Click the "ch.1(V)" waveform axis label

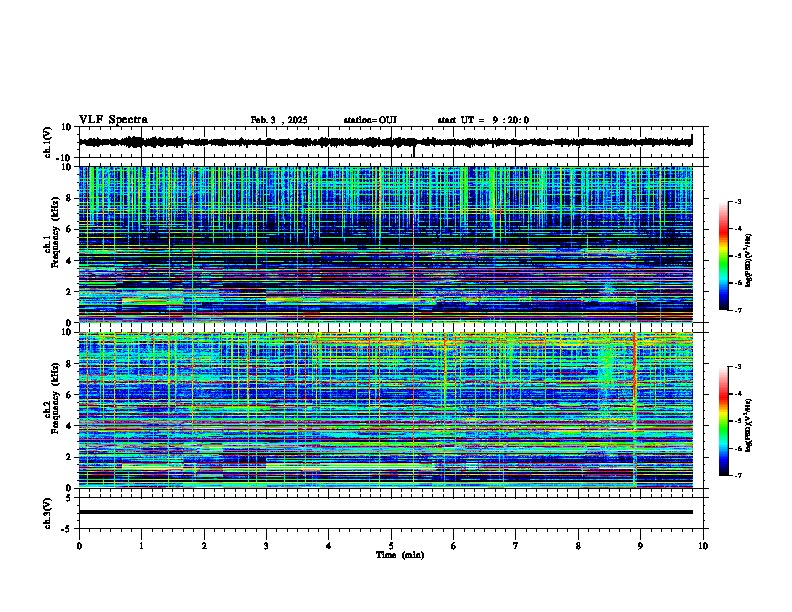(47, 142)
